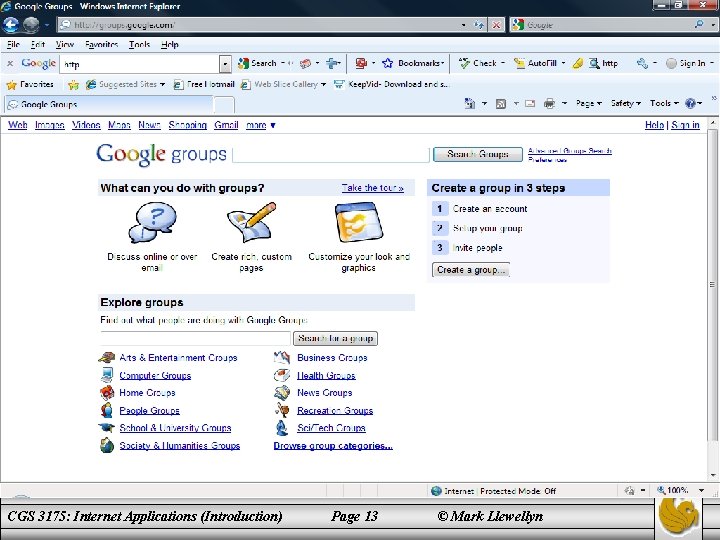
Task: Click the Sign In button on Google toolbar
Action: point(686,63)
